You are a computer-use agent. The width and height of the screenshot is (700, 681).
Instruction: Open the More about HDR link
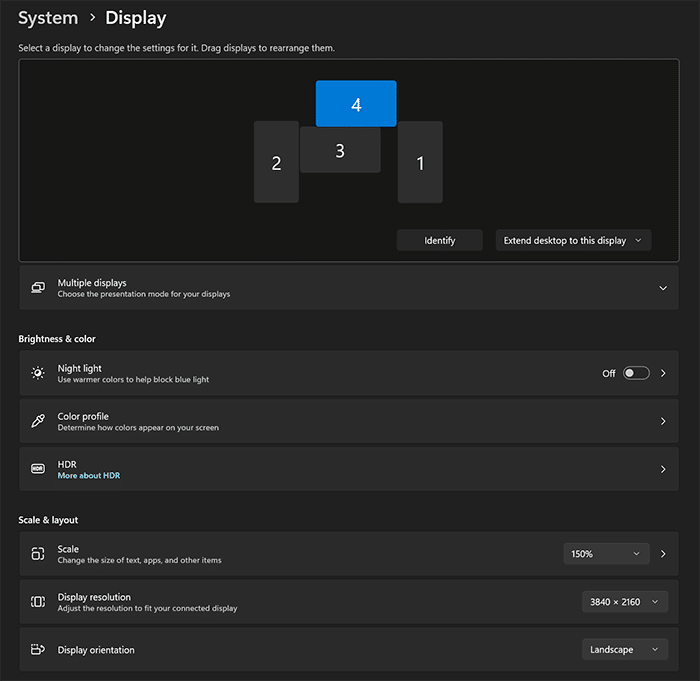[89, 476]
